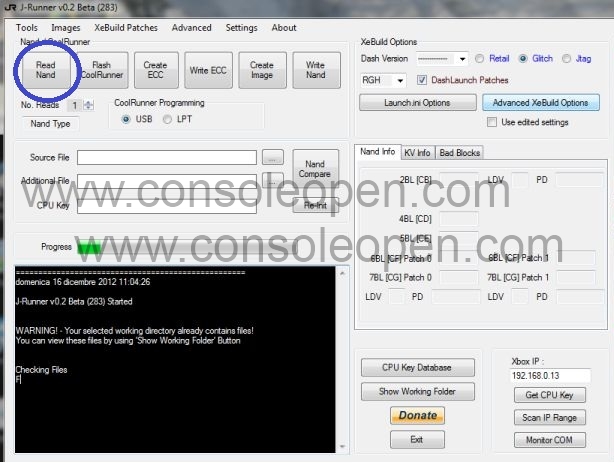Open the CPU Key Database
Image resolution: width=614 pixels, height=463 pixels.
417,368
